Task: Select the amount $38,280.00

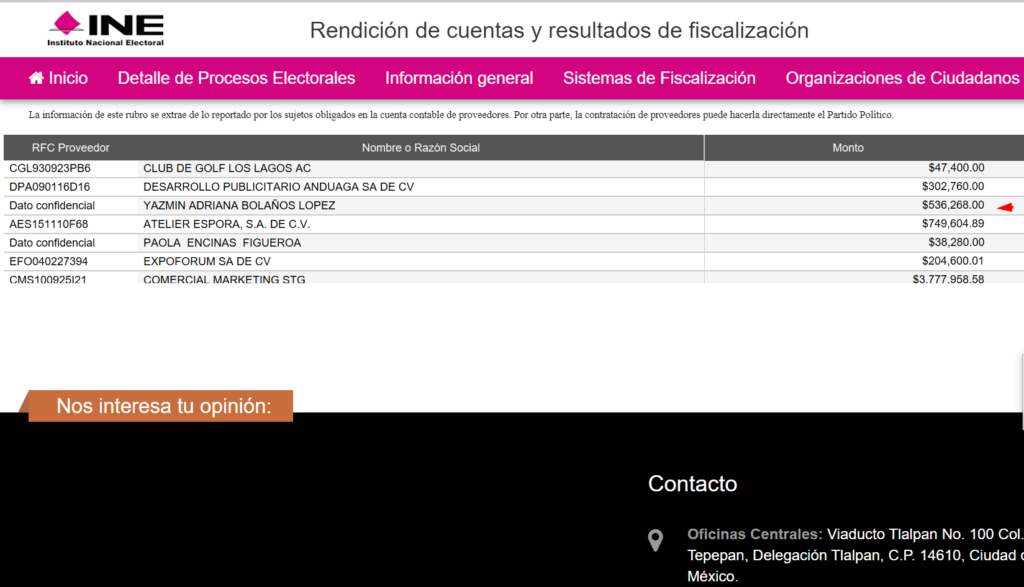Action: click(956, 242)
